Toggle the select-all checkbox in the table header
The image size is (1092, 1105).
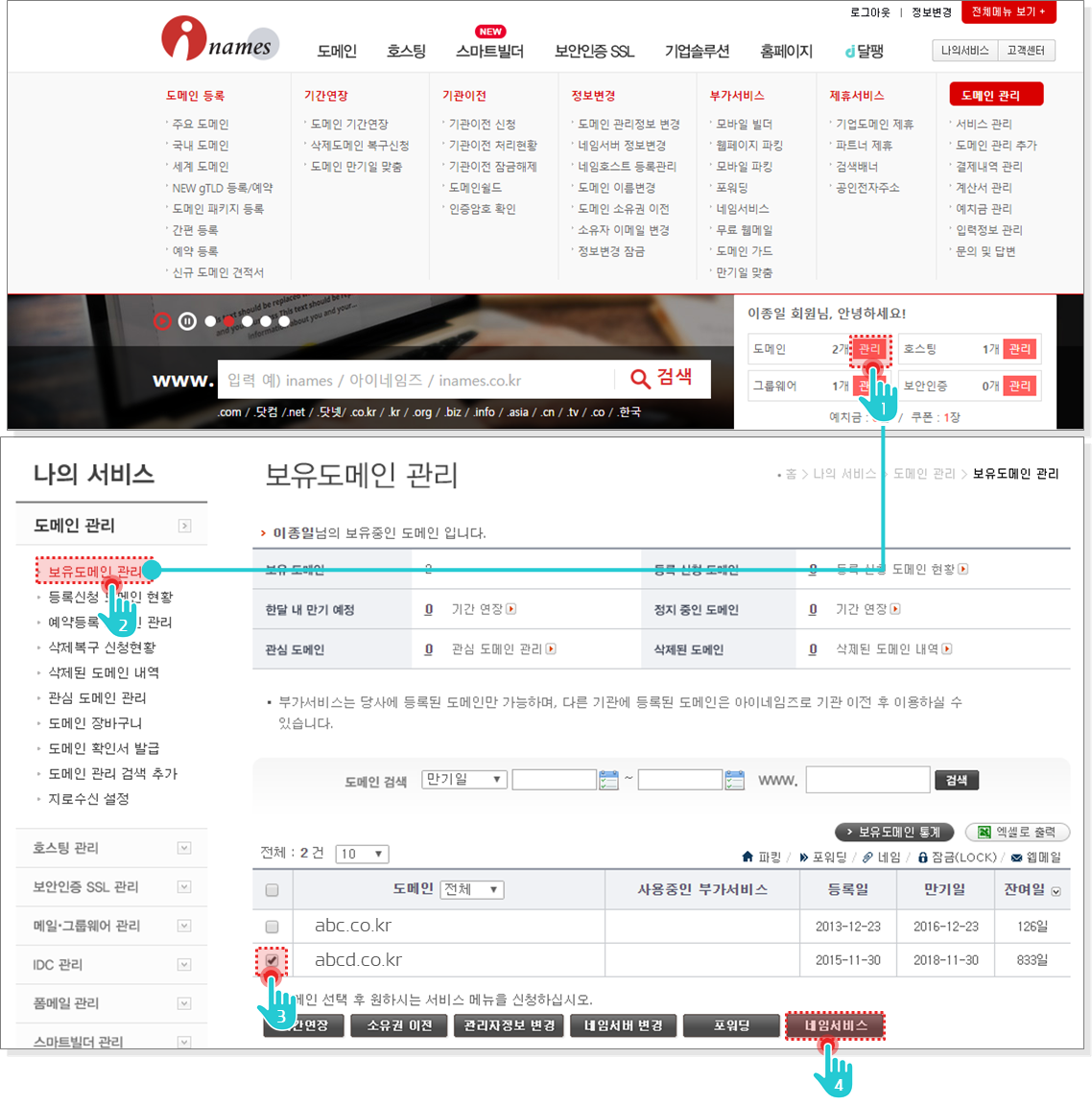272,890
